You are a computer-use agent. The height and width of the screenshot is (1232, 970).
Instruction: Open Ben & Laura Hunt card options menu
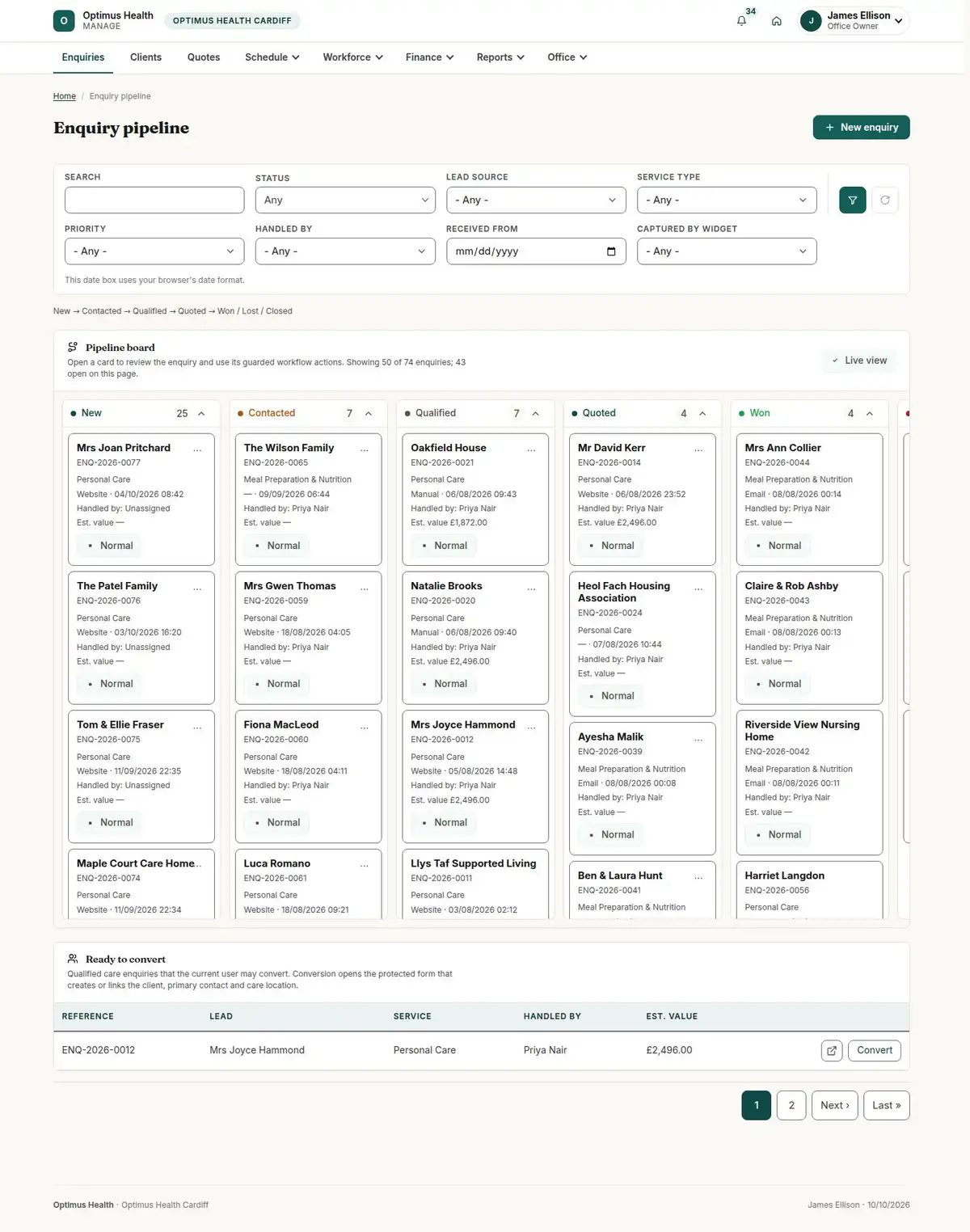click(698, 877)
